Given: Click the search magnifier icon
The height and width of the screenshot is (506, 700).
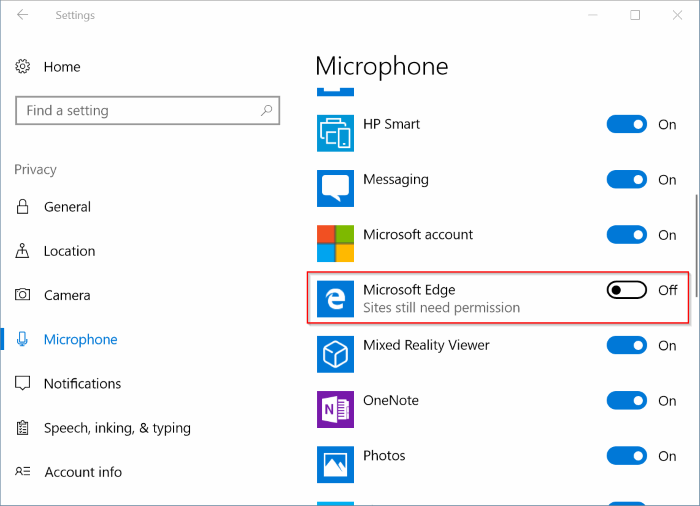Looking at the screenshot, I should [x=267, y=110].
